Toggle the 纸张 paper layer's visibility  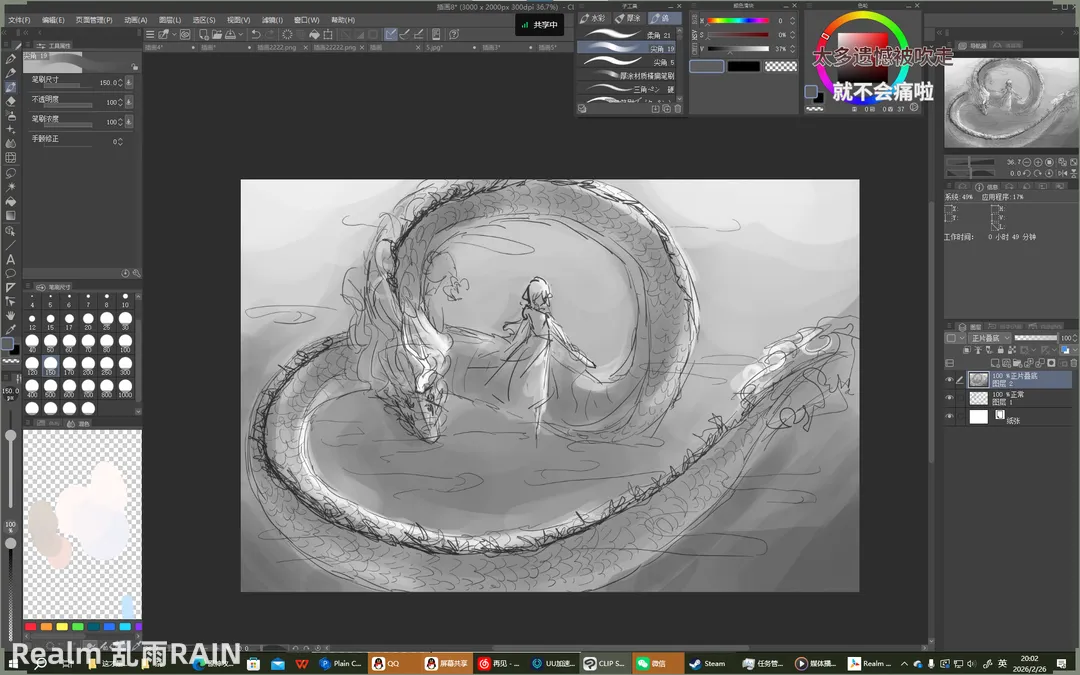click(950, 417)
